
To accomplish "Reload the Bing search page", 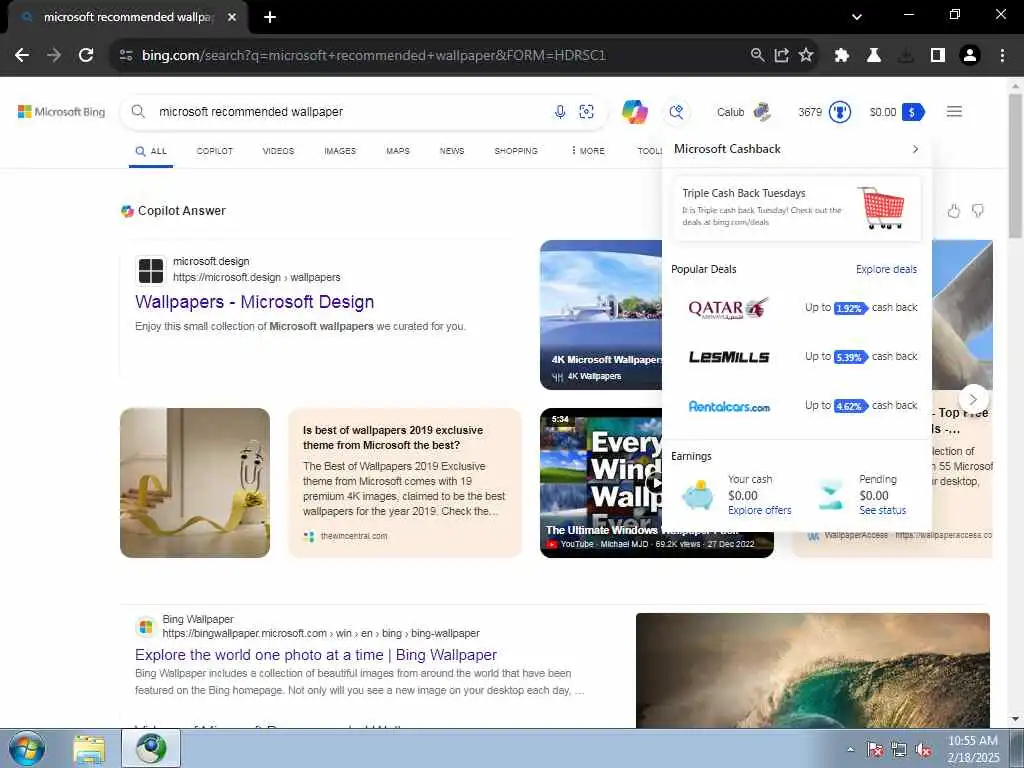I will coord(86,56).
